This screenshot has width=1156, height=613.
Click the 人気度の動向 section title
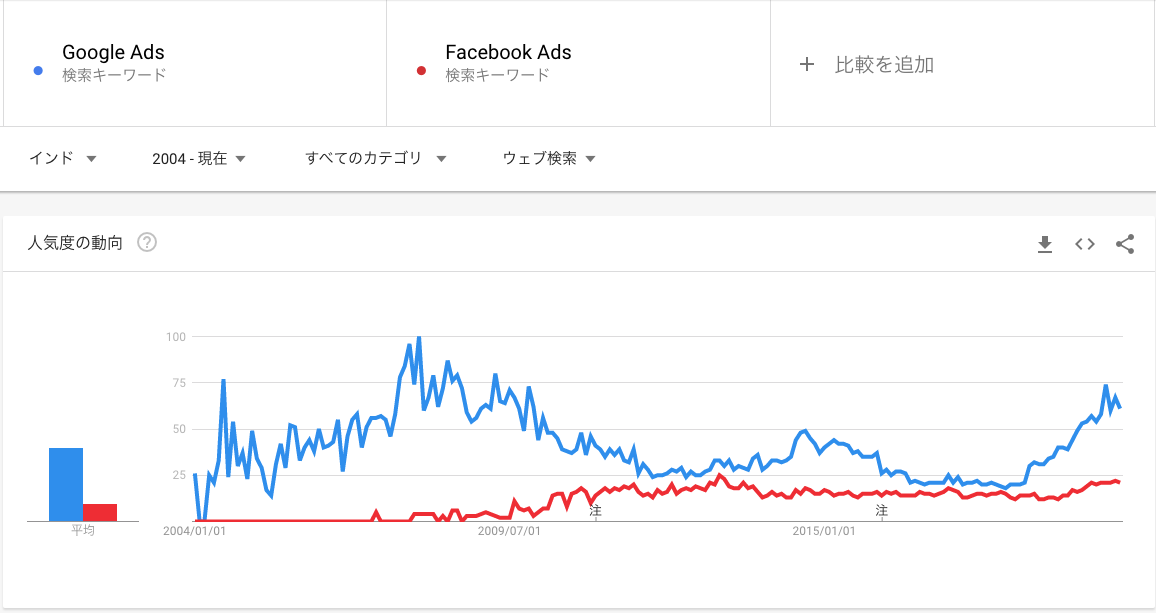[x=75, y=242]
